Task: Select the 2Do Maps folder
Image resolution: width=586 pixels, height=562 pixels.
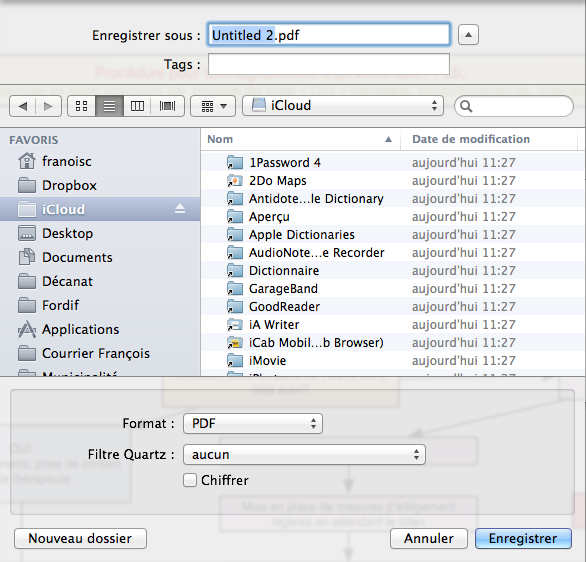Action: click(x=393, y=180)
